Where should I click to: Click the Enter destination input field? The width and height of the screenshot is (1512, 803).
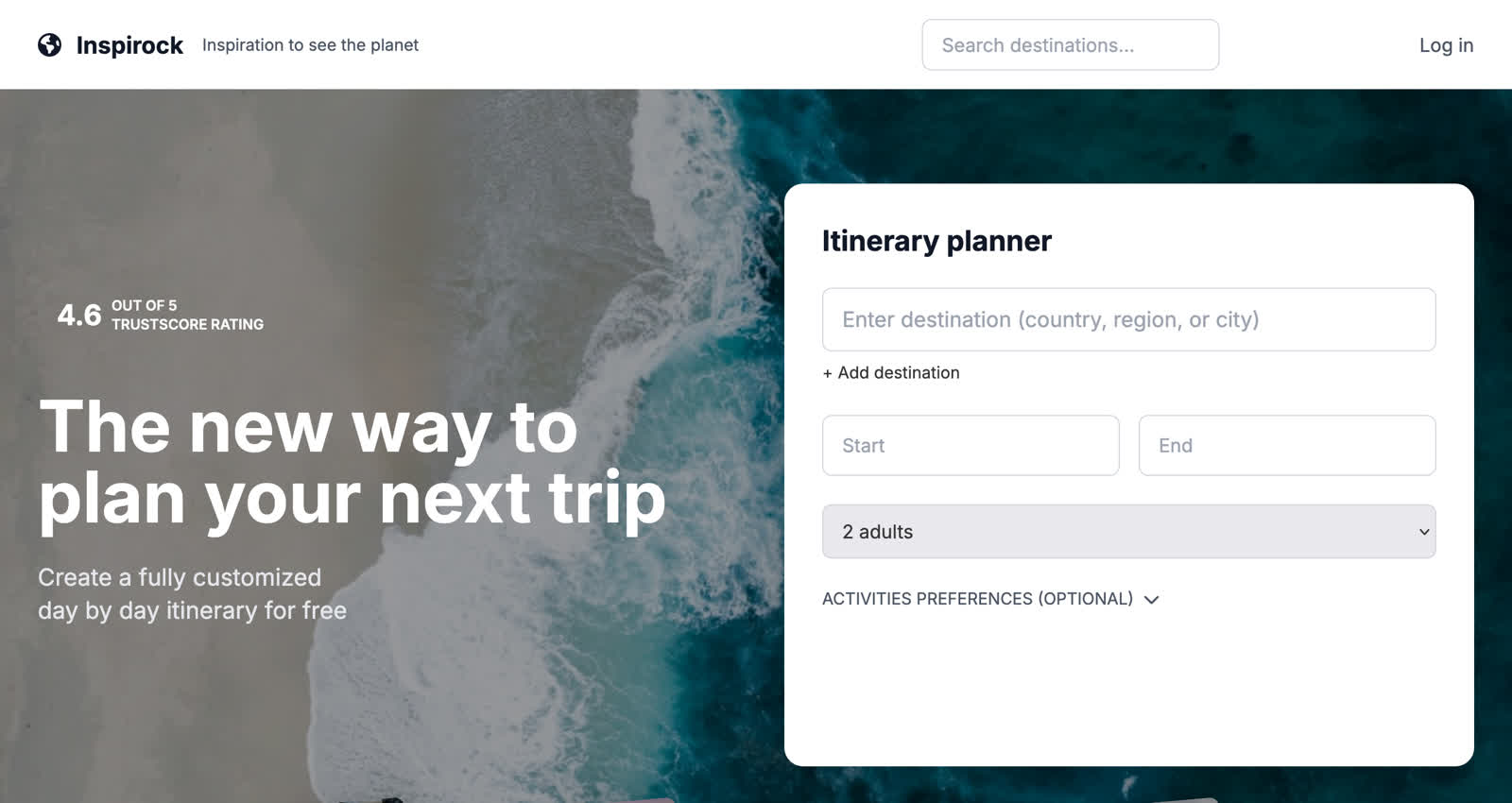[x=1128, y=319]
